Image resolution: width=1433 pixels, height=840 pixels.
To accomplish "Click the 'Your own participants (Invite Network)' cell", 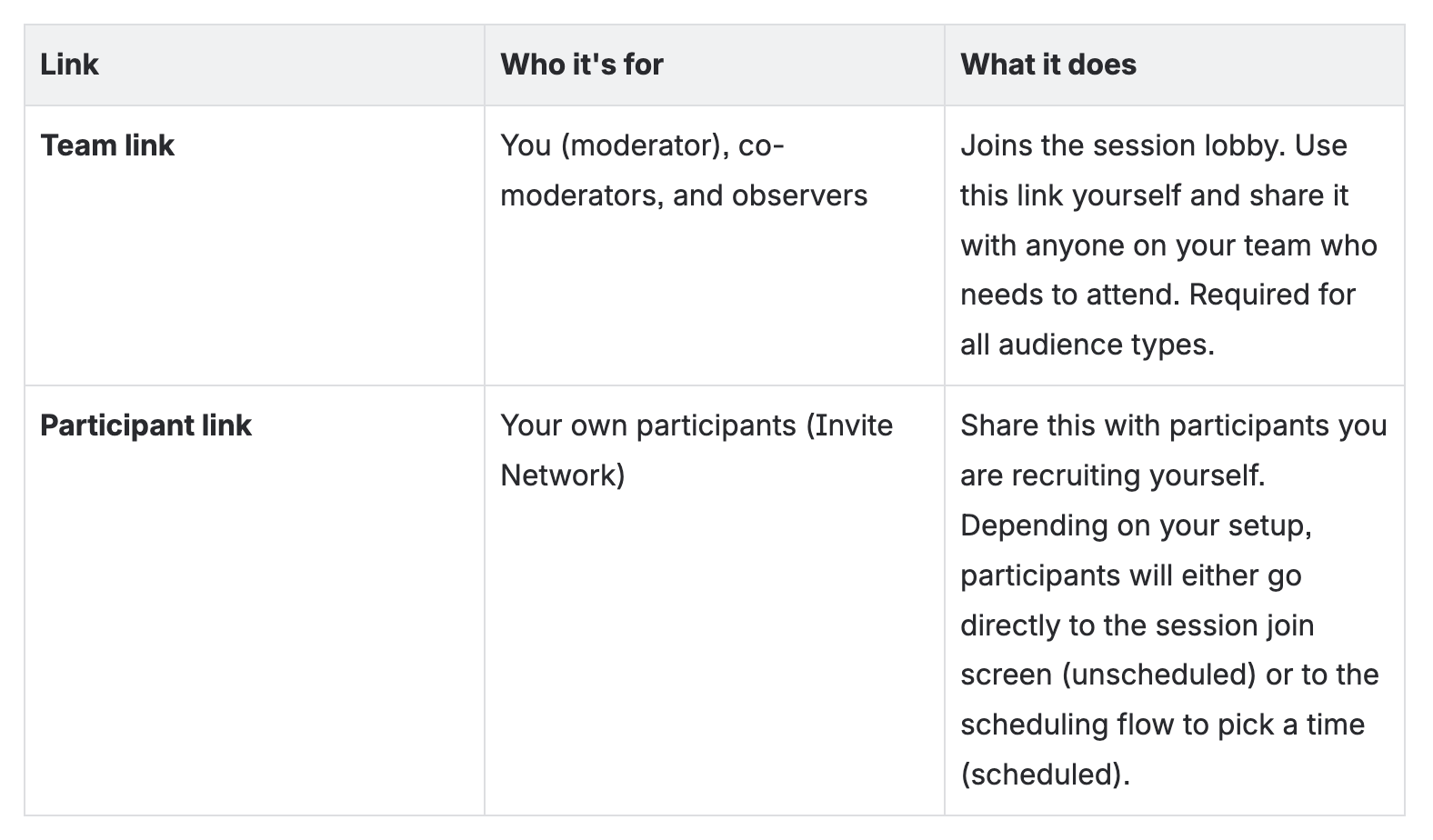I will point(696,450).
